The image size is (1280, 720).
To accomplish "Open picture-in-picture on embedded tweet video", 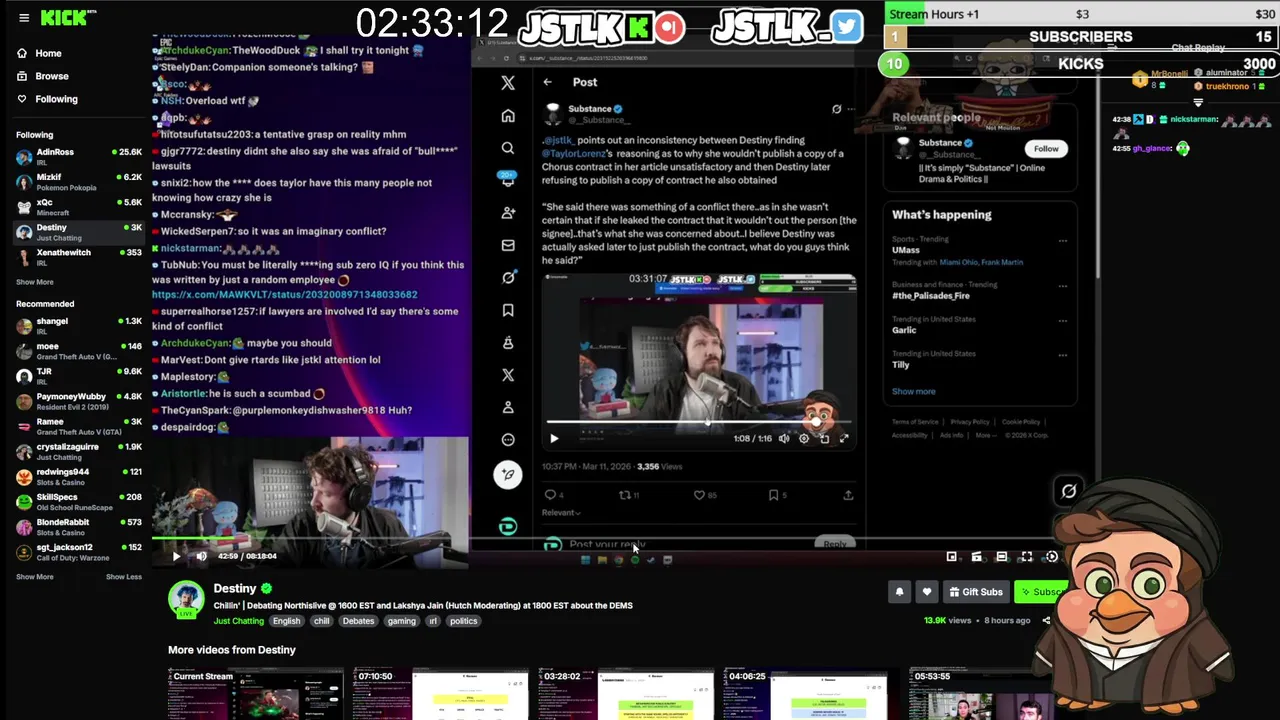I will [824, 438].
